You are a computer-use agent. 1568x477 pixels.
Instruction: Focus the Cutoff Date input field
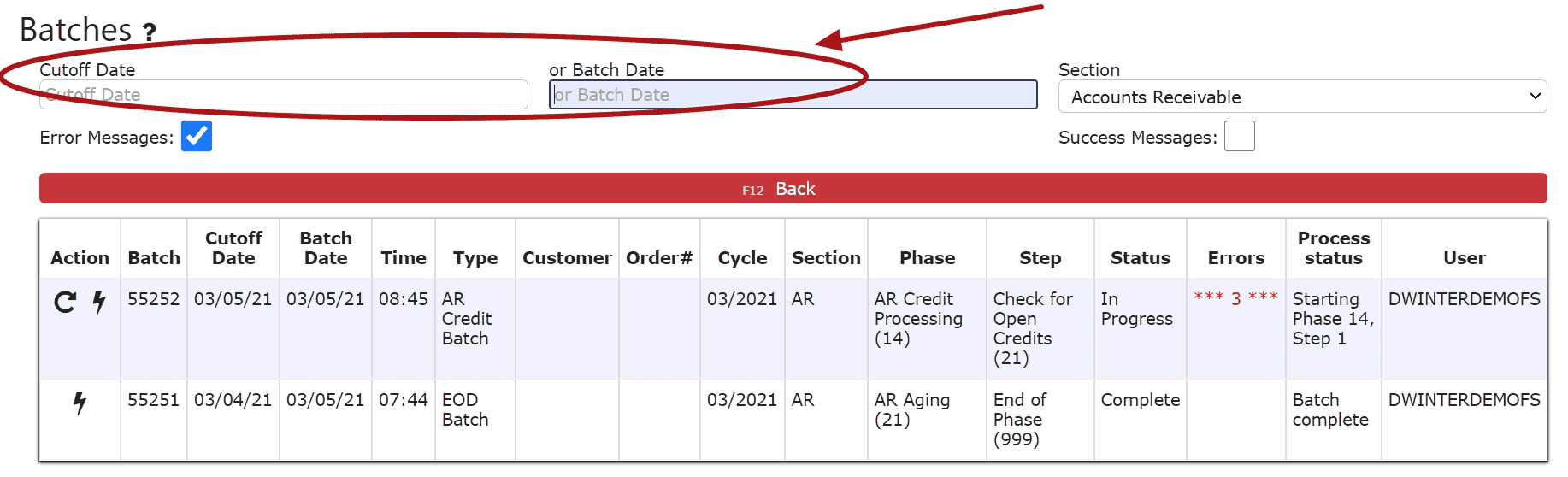283,95
